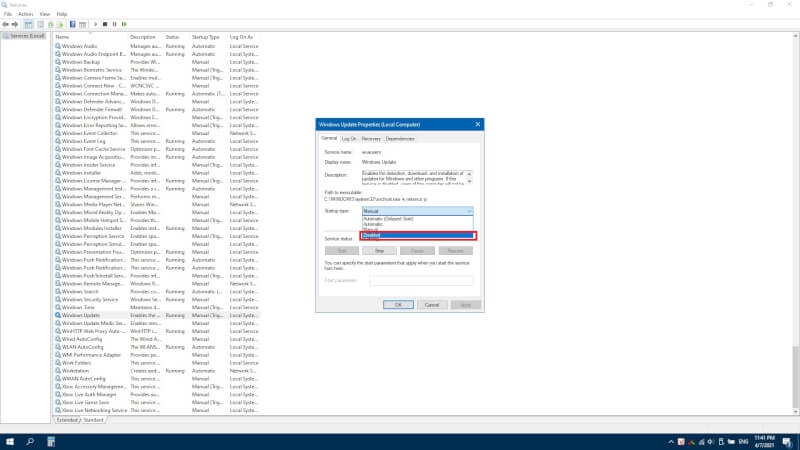The image size is (800, 450).
Task: Click the Restart Service green toolbar icon
Action: click(x=124, y=24)
